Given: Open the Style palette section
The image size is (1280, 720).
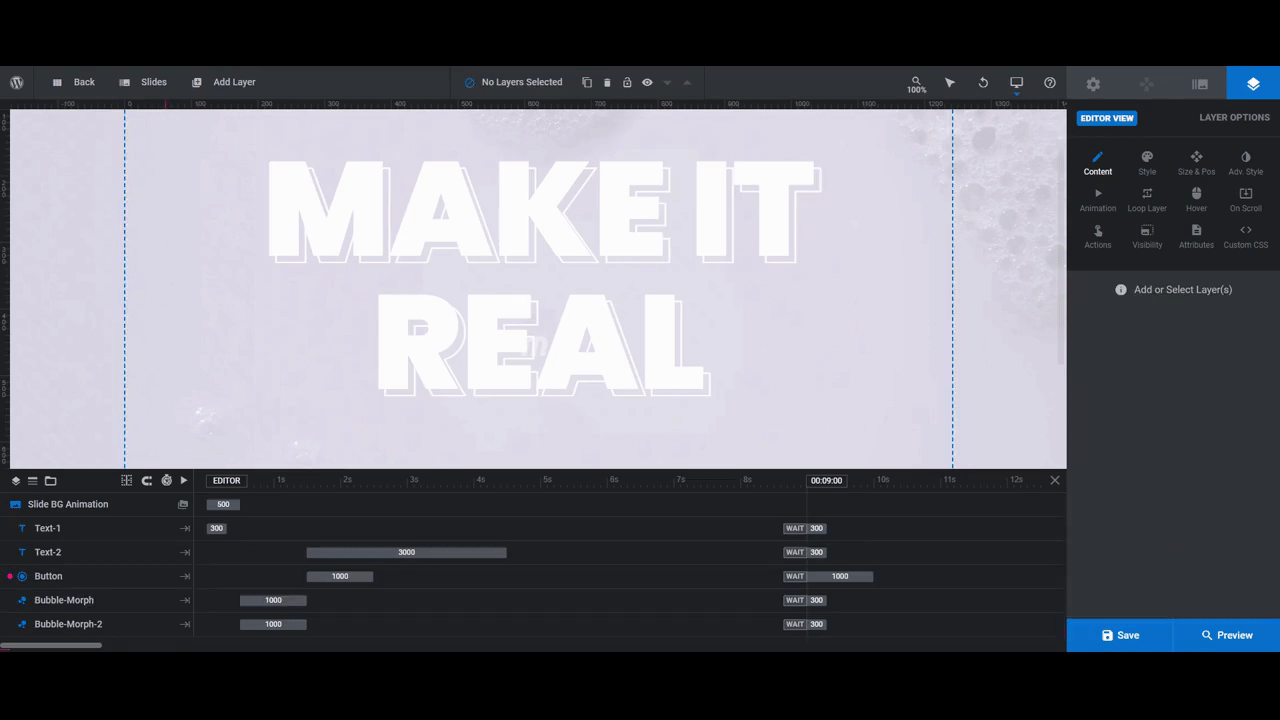Looking at the screenshot, I should point(1147,163).
